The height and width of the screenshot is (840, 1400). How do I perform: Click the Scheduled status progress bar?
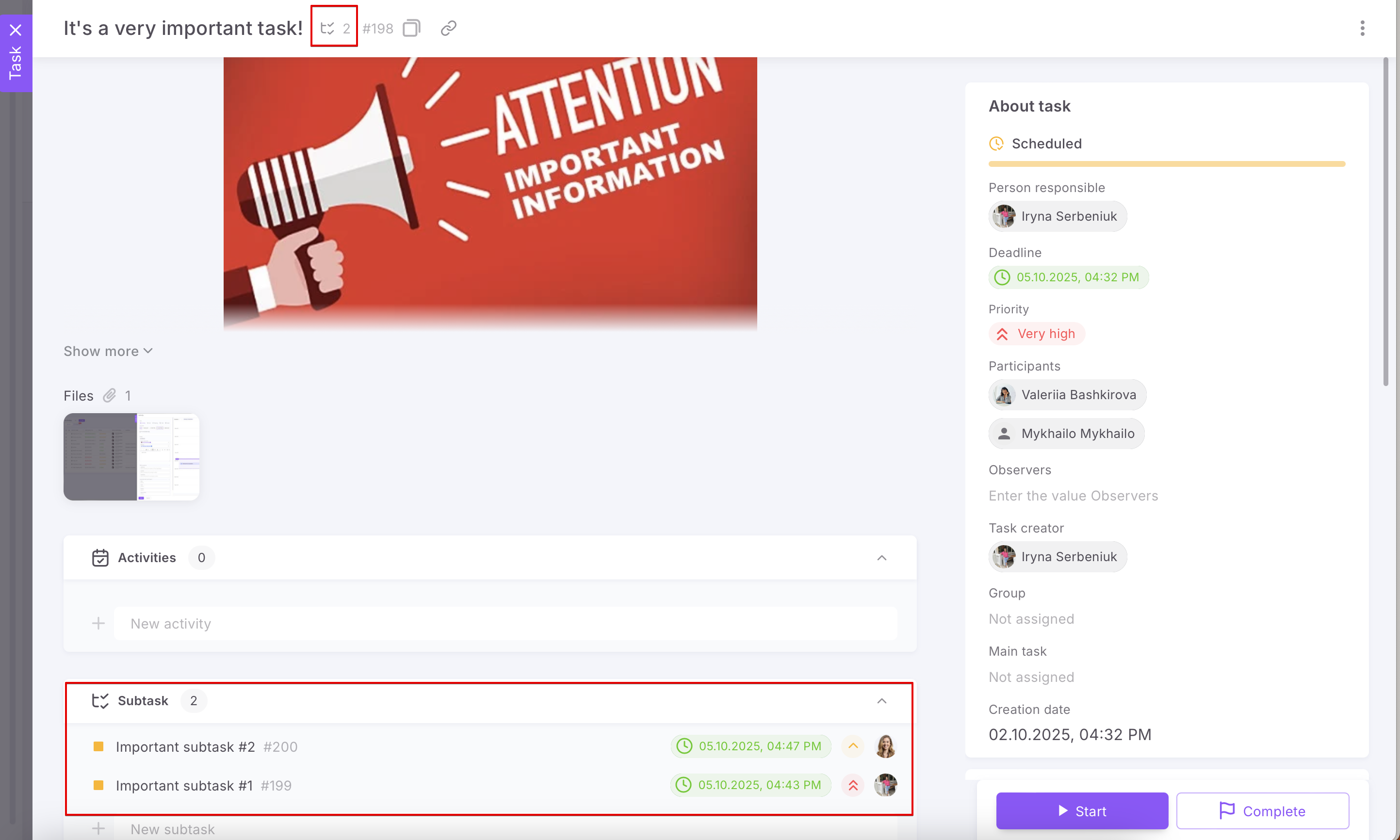tap(1166, 163)
